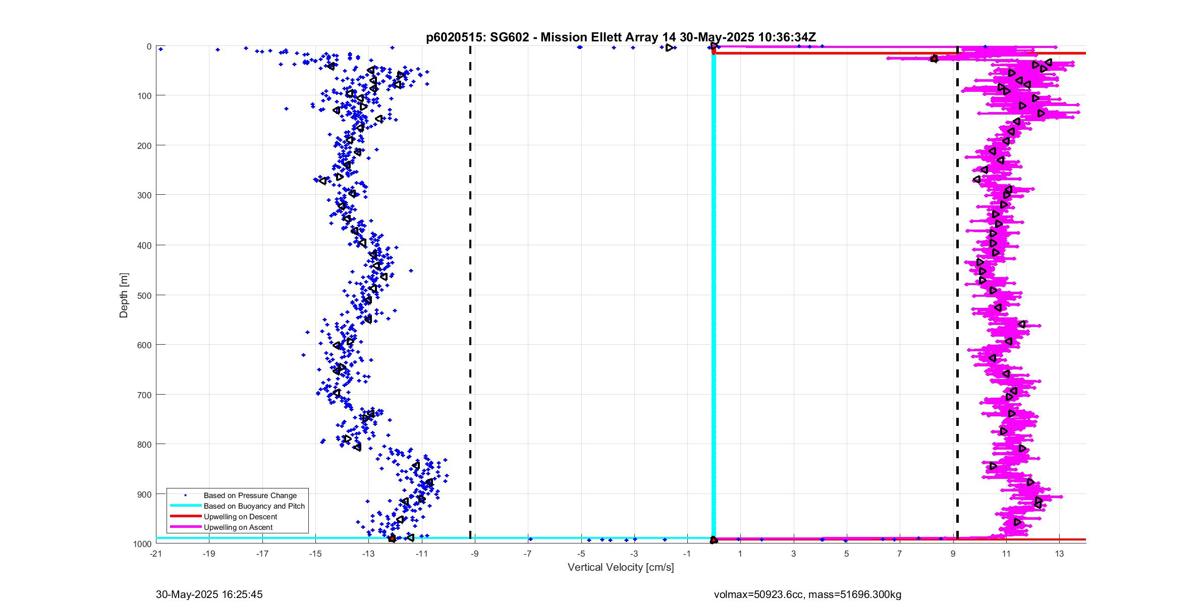Click x-axis tick label '-1'
The width and height of the screenshot is (1200, 611).
click(x=687, y=552)
